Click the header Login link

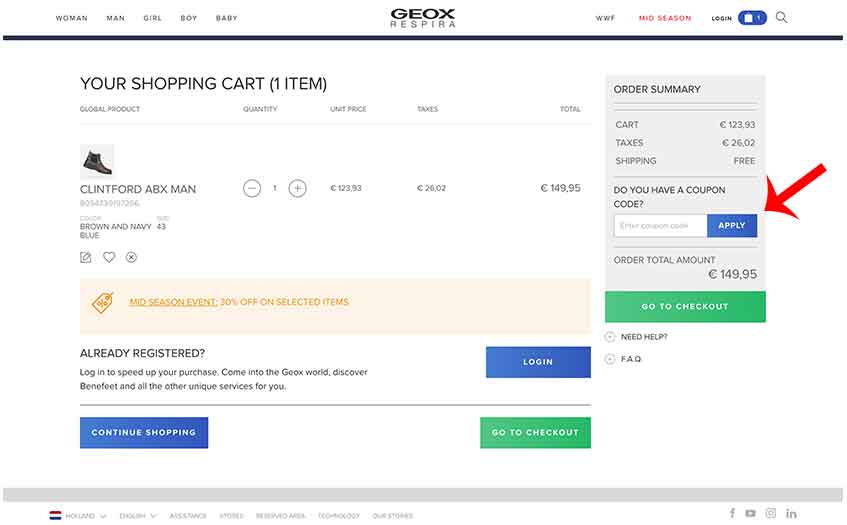coord(721,18)
